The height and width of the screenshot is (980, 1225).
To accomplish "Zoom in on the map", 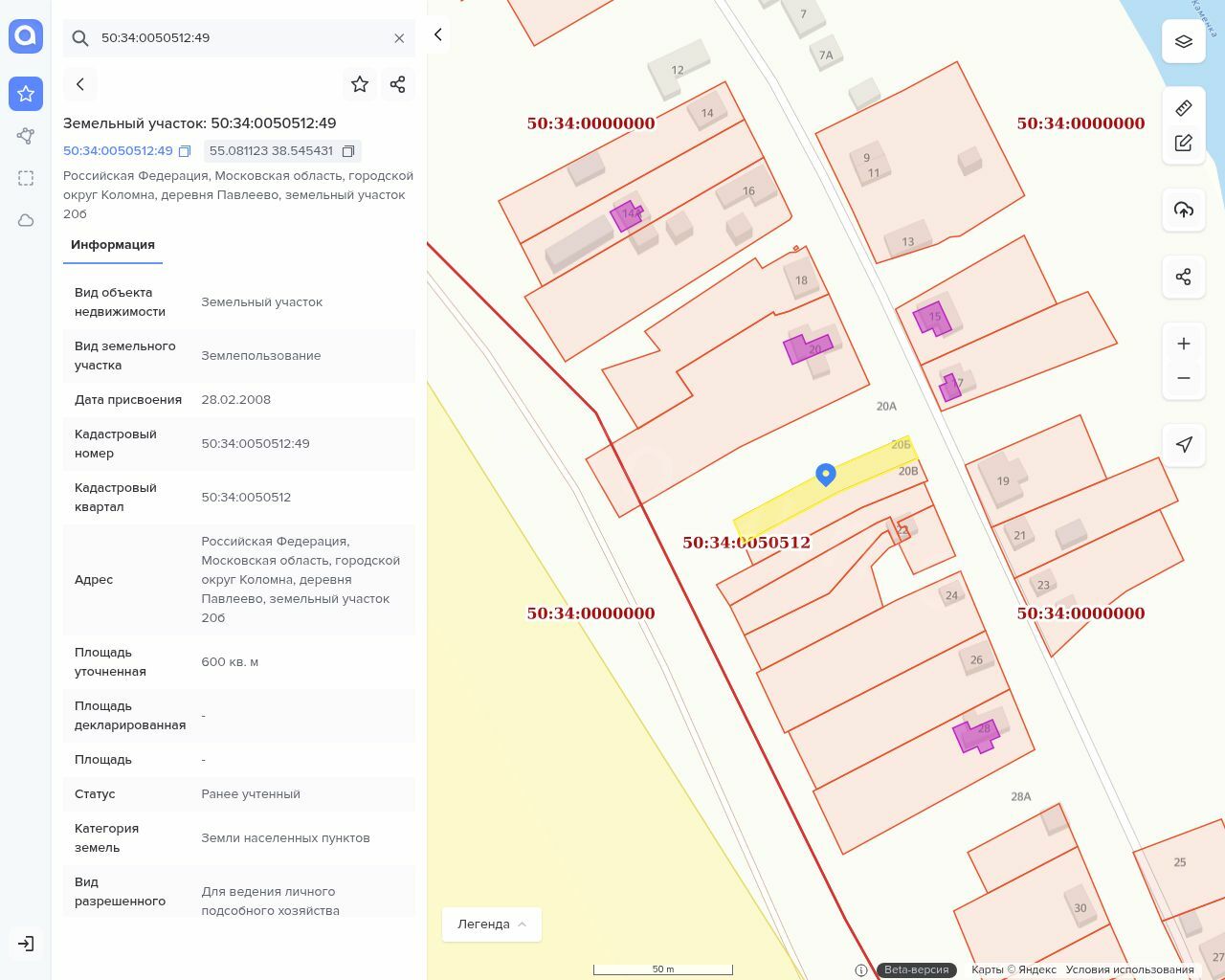I will (1184, 344).
